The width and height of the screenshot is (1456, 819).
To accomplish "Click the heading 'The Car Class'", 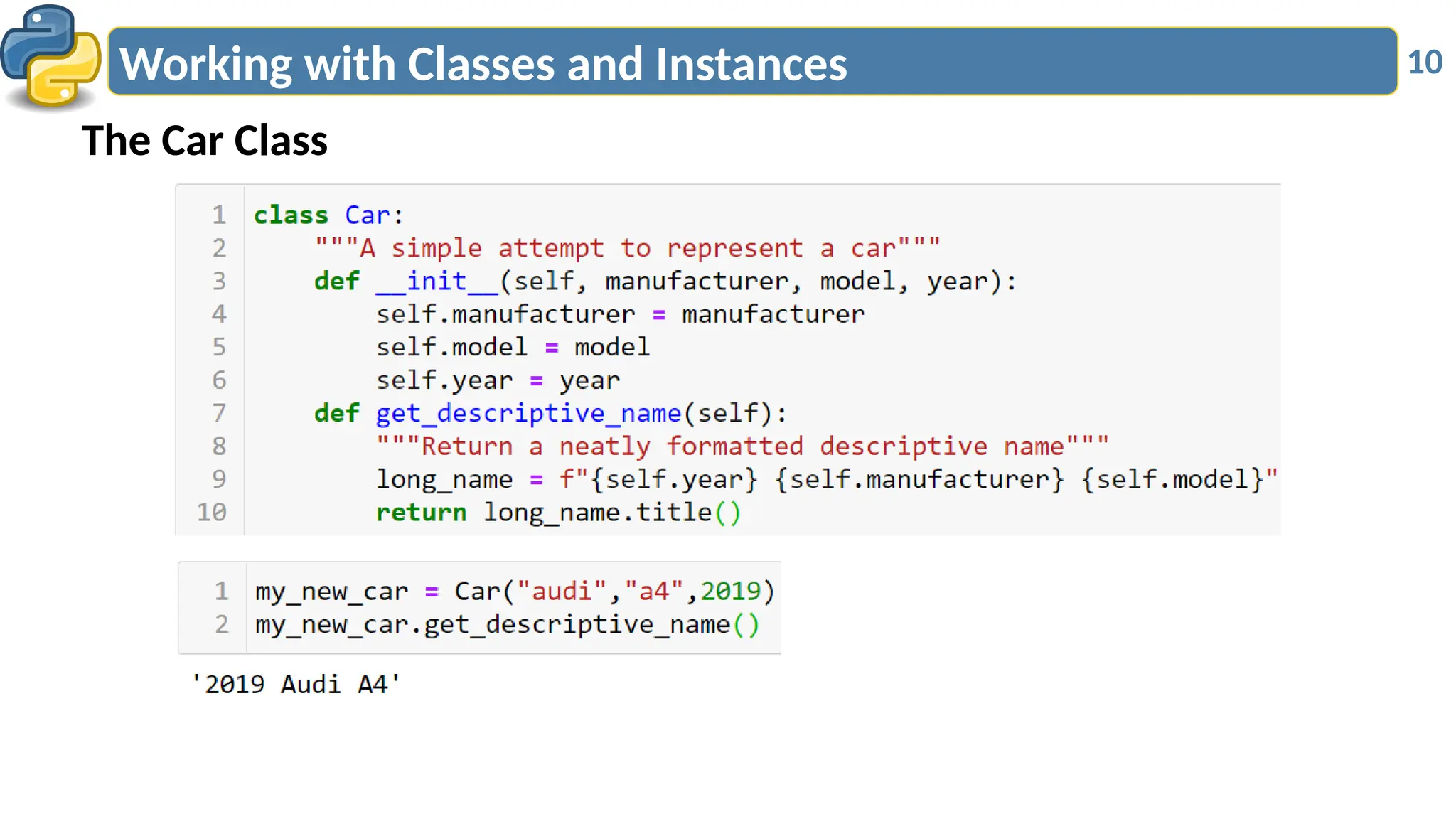I will click(205, 140).
